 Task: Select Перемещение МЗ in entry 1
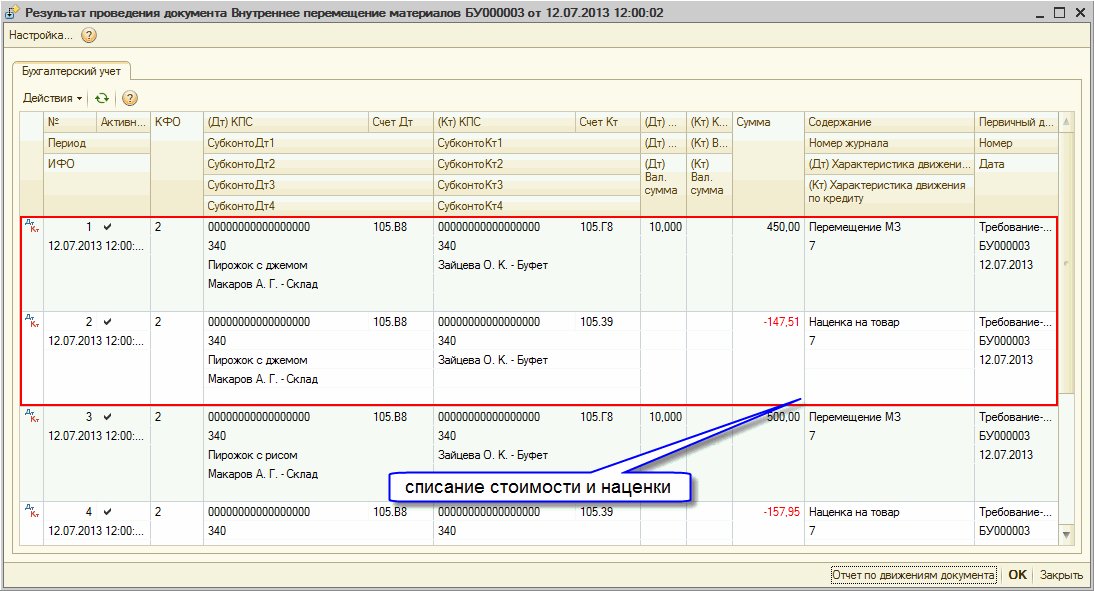pos(855,227)
